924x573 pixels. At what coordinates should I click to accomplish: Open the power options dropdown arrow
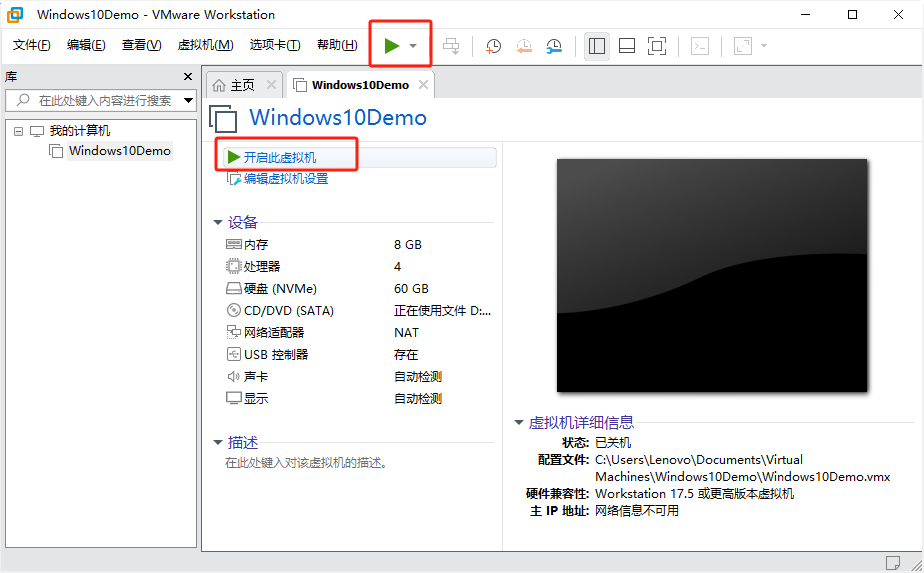413,46
